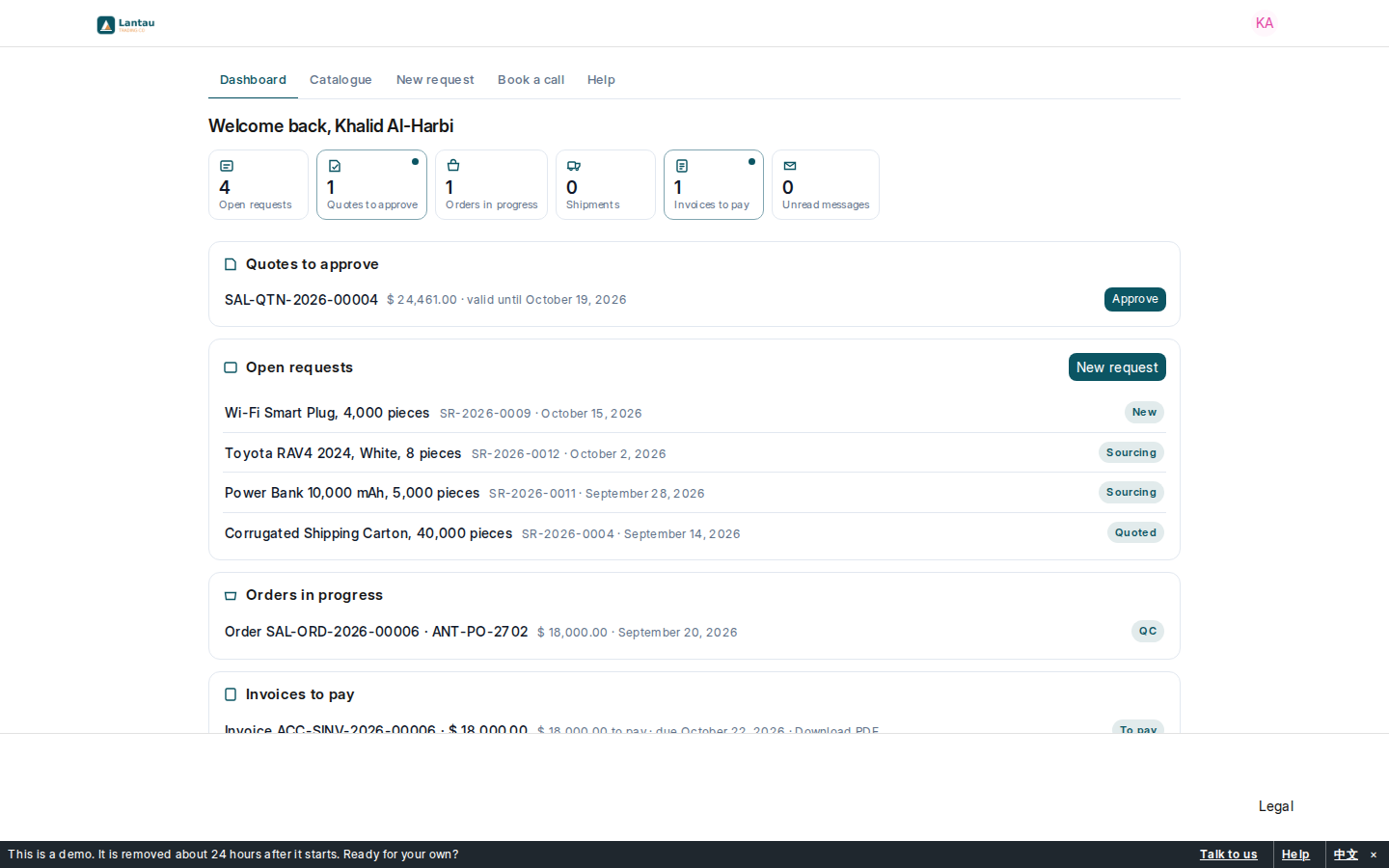This screenshot has height=868, width=1389.
Task: Click the Shipments summary card
Action: click(x=606, y=184)
